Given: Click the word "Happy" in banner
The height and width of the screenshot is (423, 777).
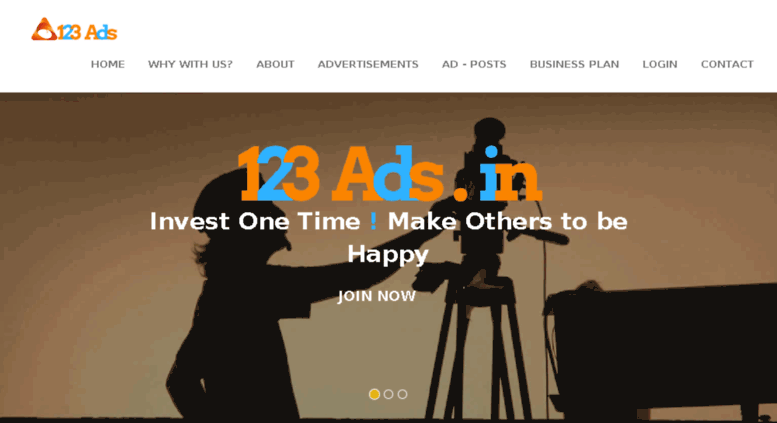Looking at the screenshot, I should [x=388, y=255].
